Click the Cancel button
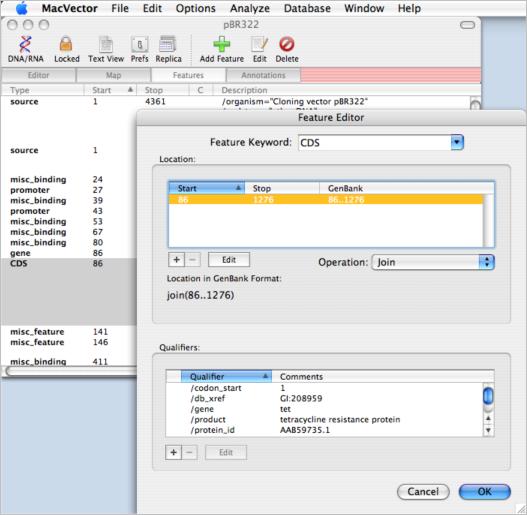This screenshot has width=527, height=515. 423,492
